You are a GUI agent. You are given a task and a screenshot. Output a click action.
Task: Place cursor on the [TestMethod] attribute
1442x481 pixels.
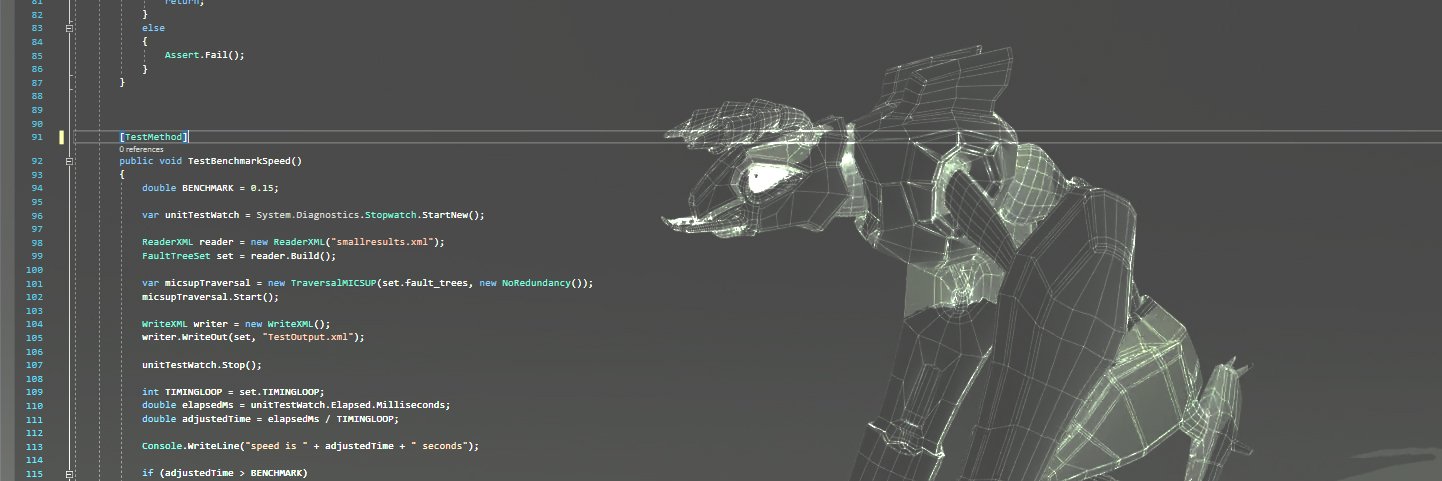click(154, 137)
